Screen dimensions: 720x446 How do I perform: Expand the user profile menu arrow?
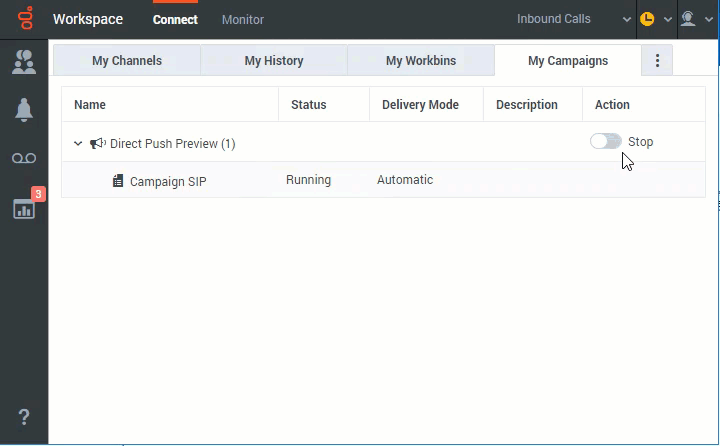709,19
